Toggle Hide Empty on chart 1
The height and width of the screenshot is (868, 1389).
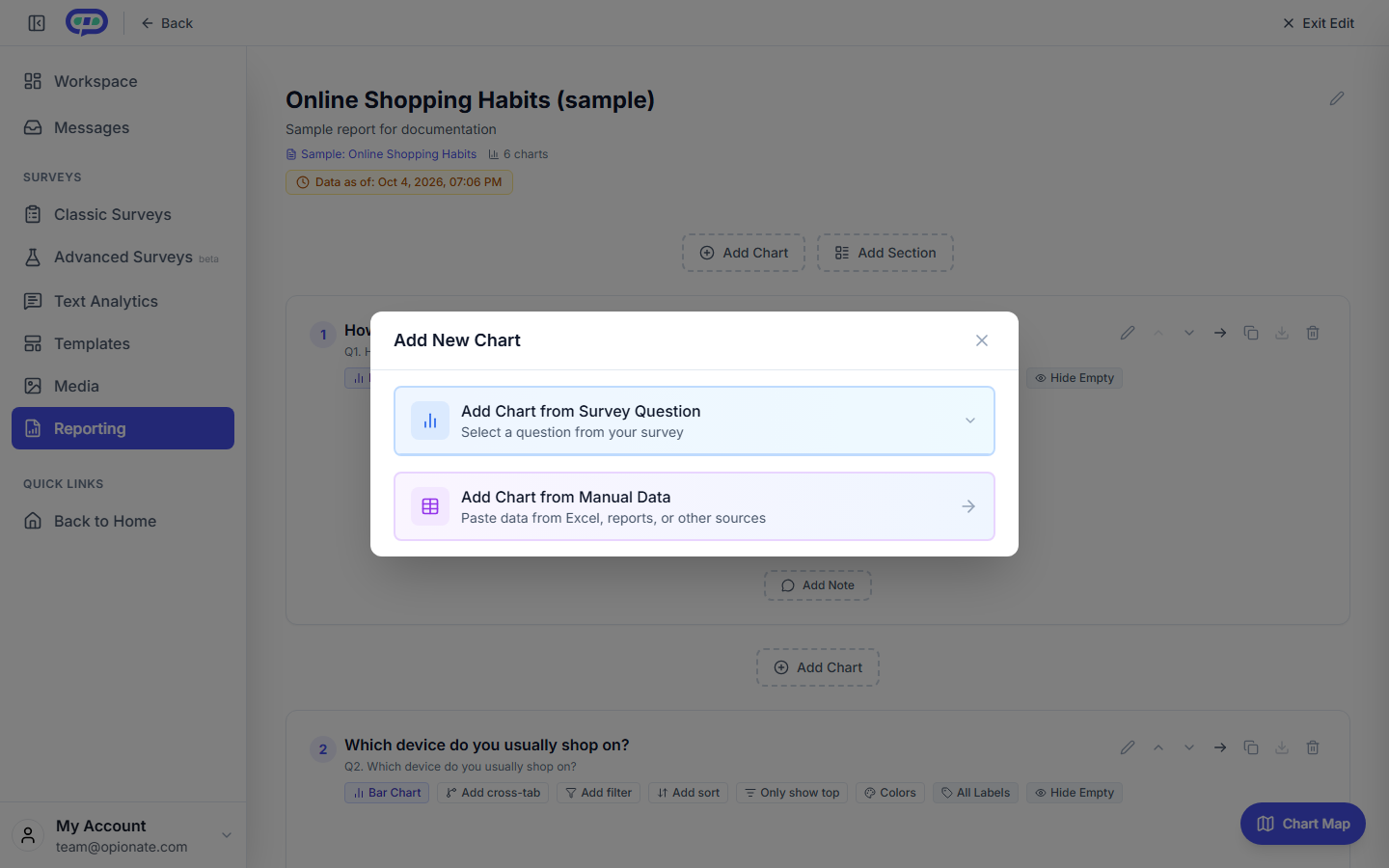(x=1075, y=378)
